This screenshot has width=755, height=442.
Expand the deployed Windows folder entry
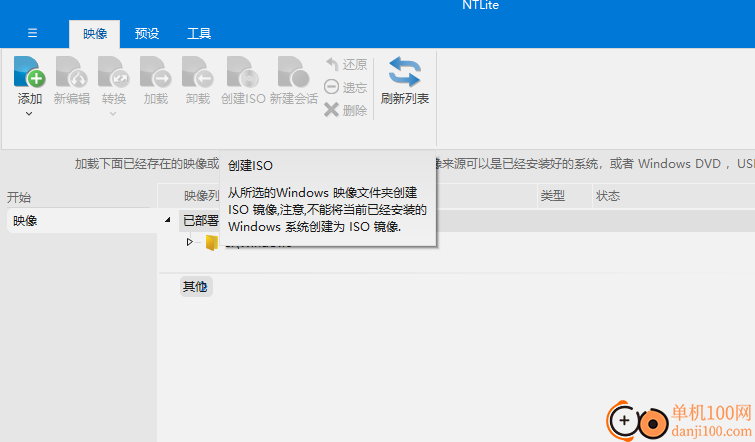tap(190, 242)
